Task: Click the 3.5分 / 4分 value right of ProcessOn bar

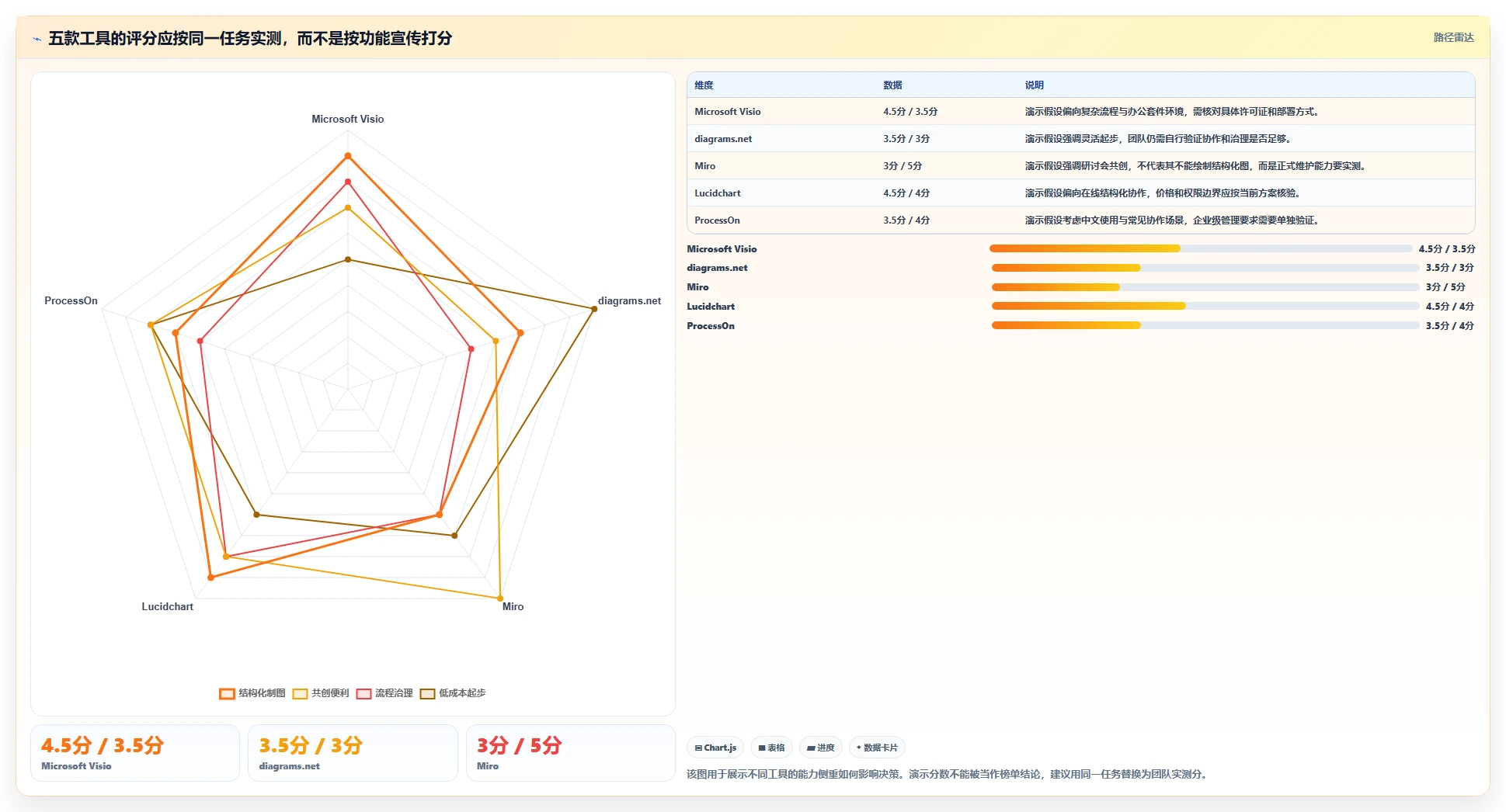Action: pyautogui.click(x=1449, y=326)
